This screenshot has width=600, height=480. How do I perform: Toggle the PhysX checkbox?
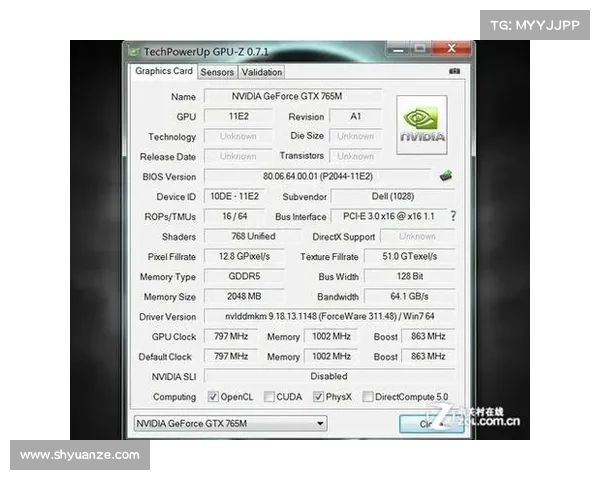coord(318,396)
